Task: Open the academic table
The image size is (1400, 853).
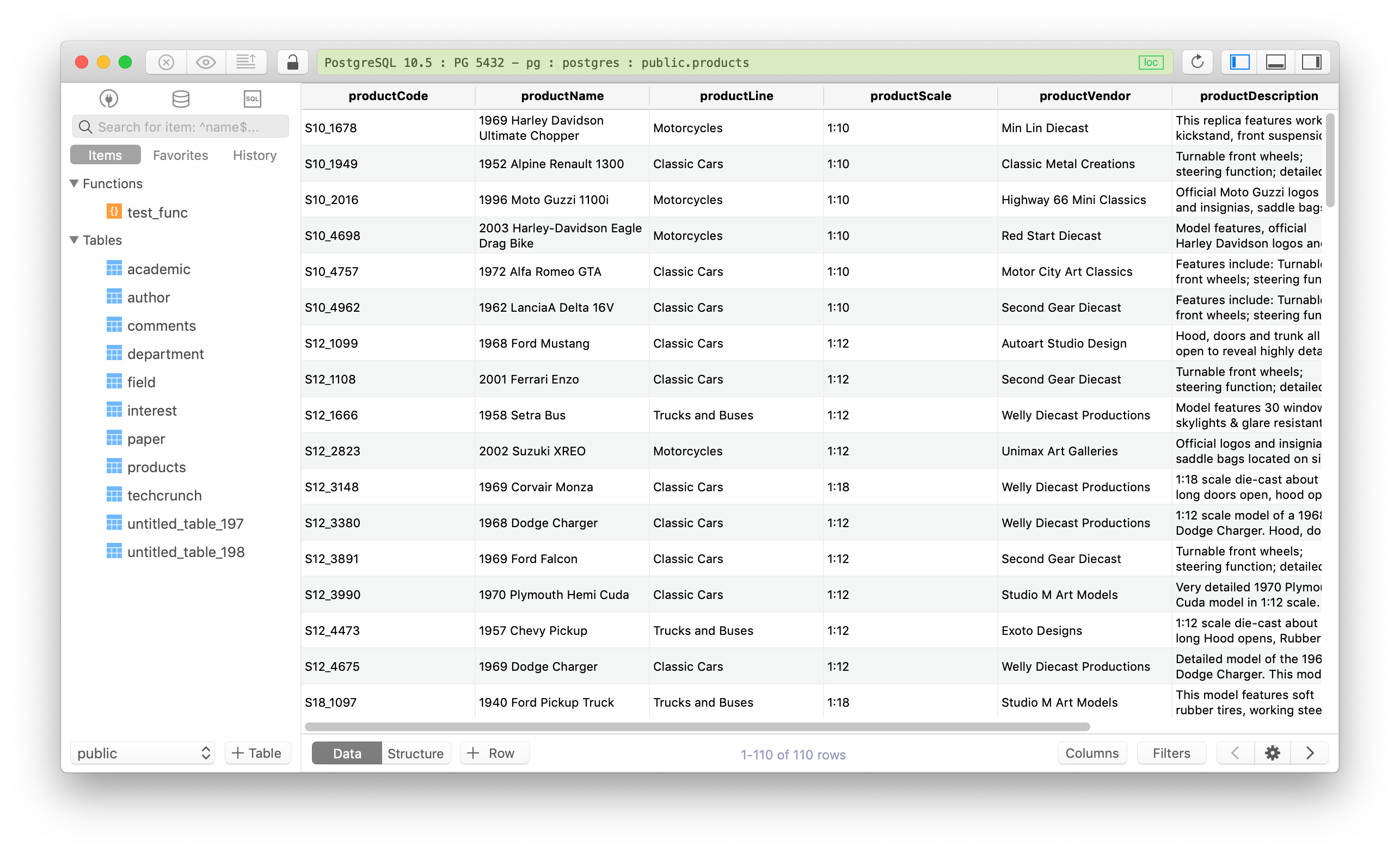Action: pos(158,269)
